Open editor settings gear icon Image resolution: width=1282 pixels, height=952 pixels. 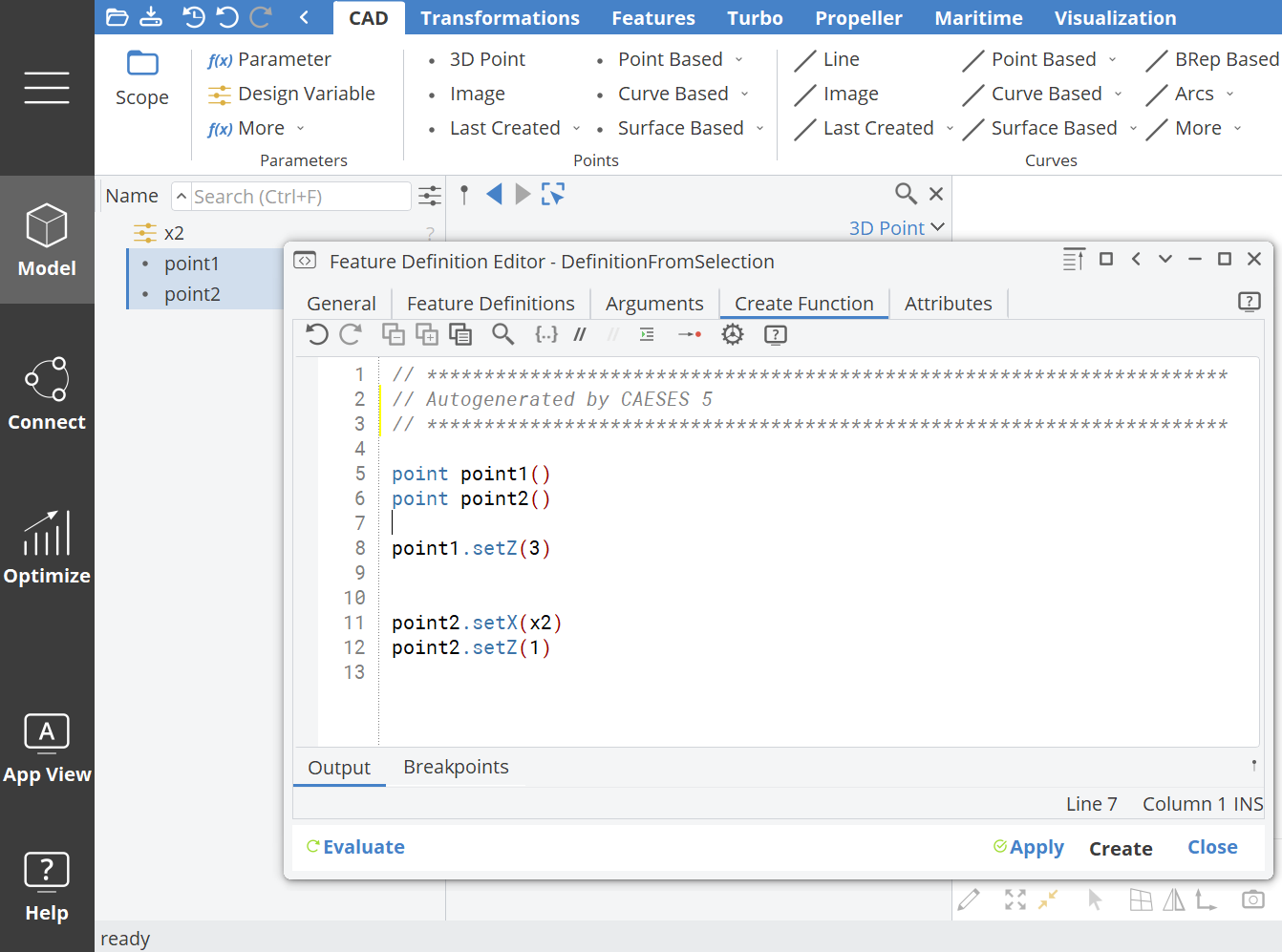[x=733, y=334]
